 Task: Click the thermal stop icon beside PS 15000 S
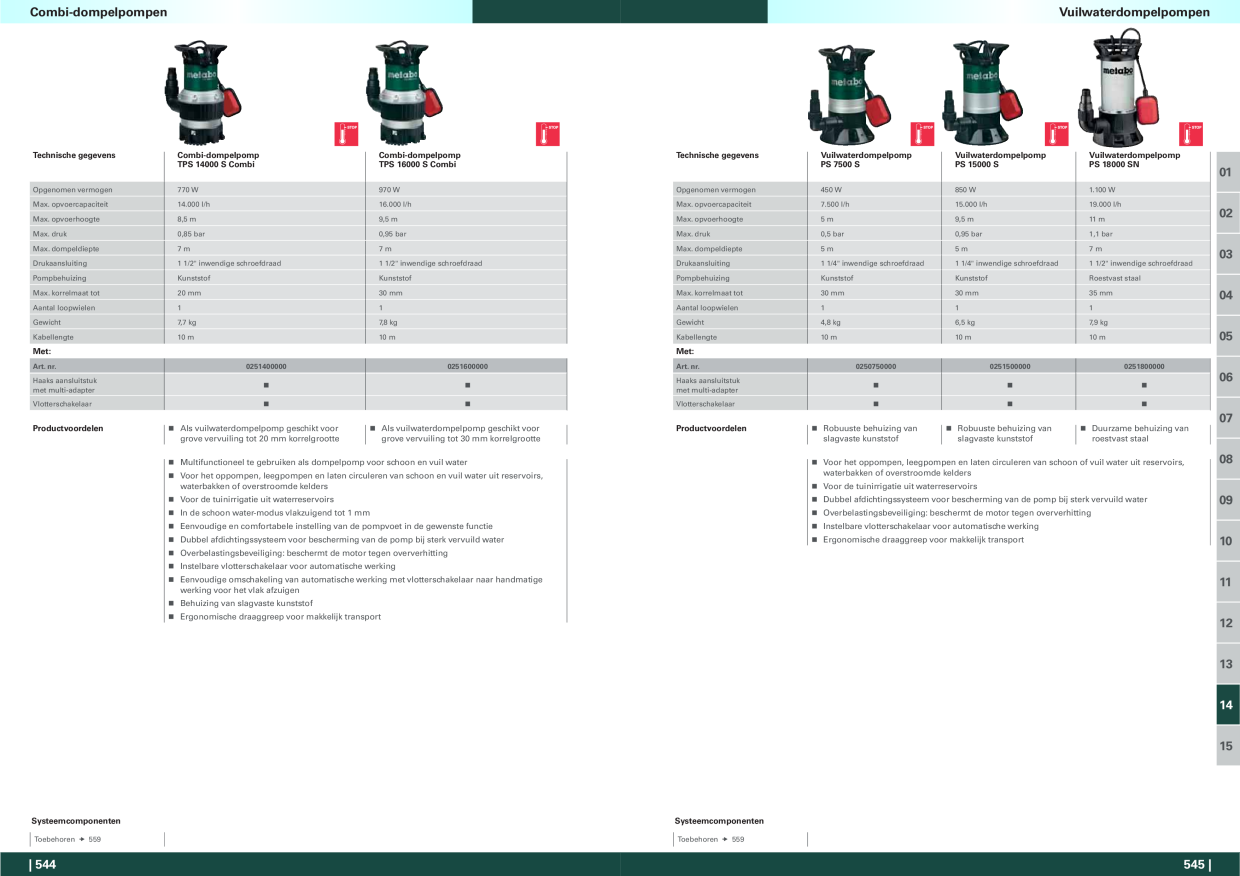coord(1056,134)
